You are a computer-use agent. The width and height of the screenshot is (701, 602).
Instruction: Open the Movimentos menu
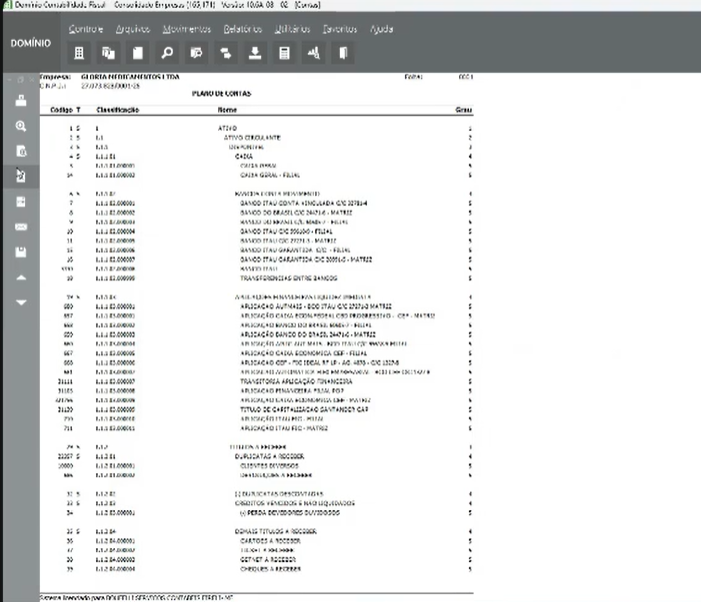186,29
